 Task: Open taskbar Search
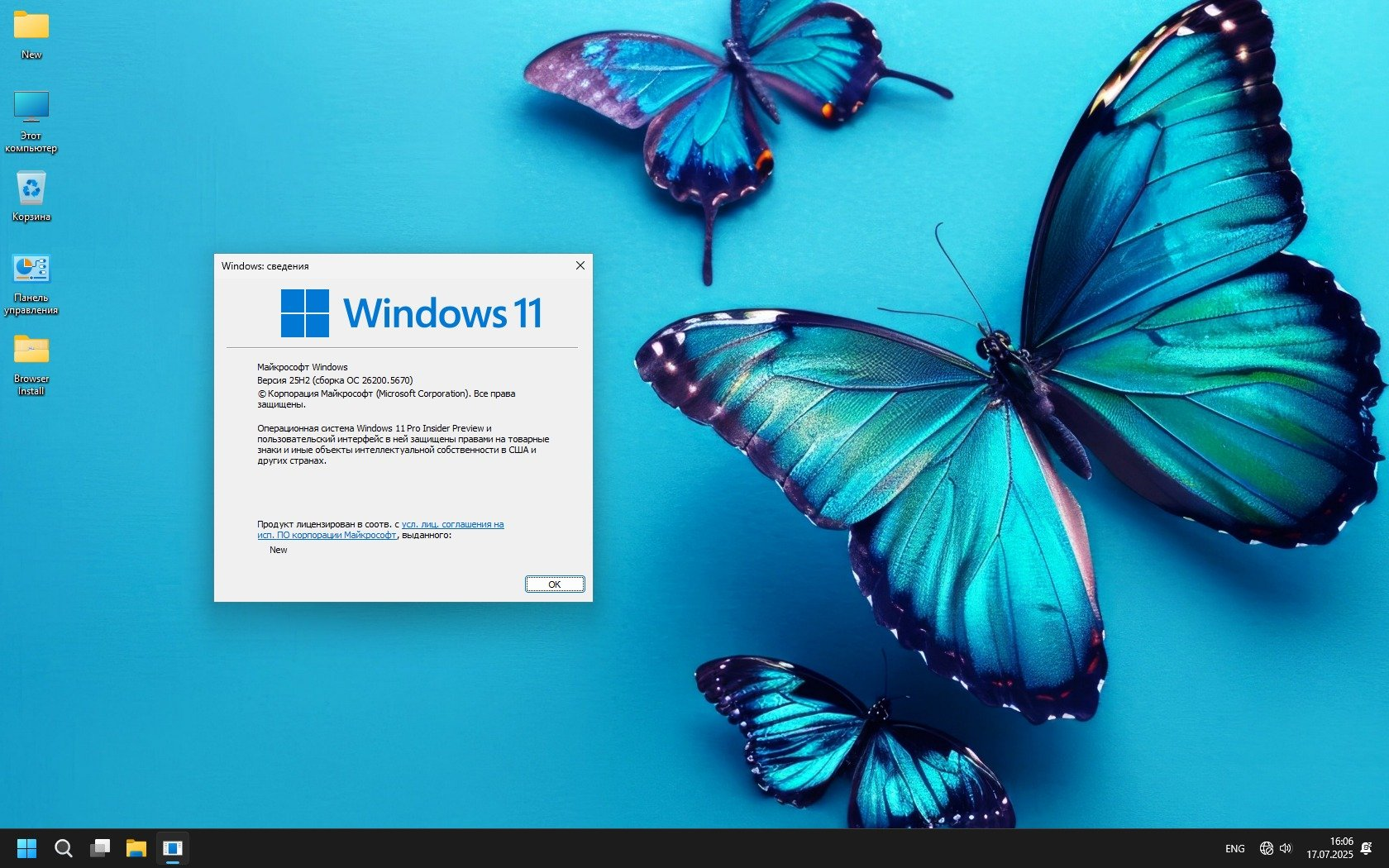pos(63,848)
